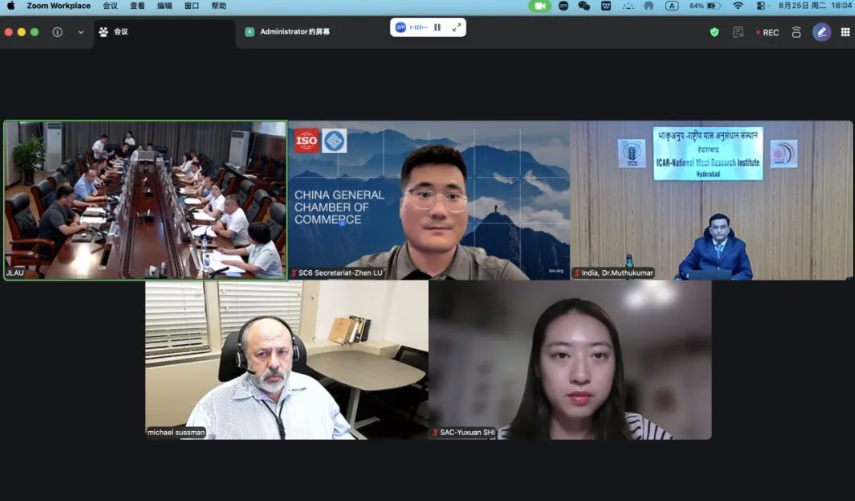This screenshot has width=855, height=501.
Task: Open the green encryption shield icon
Action: click(714, 32)
